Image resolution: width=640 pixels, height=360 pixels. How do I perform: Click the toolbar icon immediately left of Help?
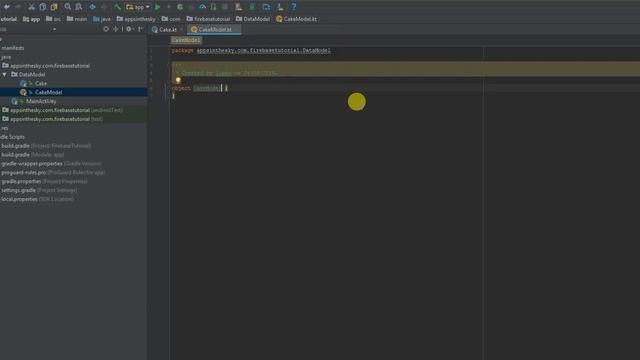coord(280,7)
